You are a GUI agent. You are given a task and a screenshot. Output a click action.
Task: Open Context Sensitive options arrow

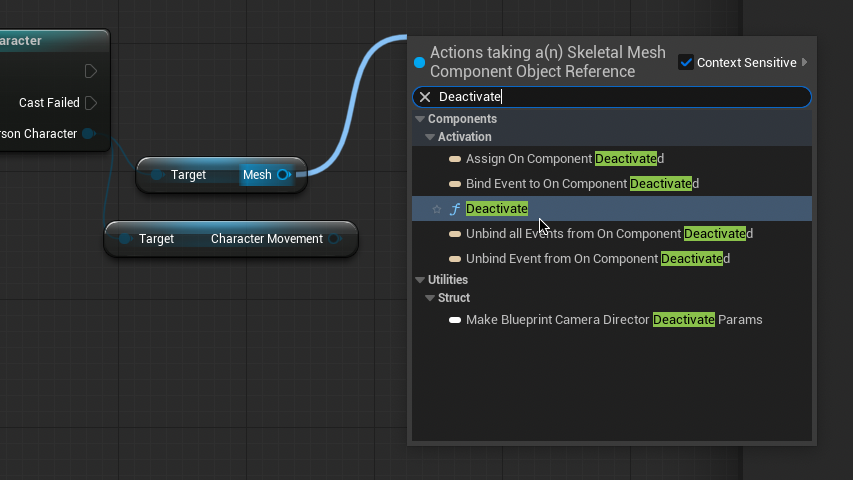click(x=805, y=62)
